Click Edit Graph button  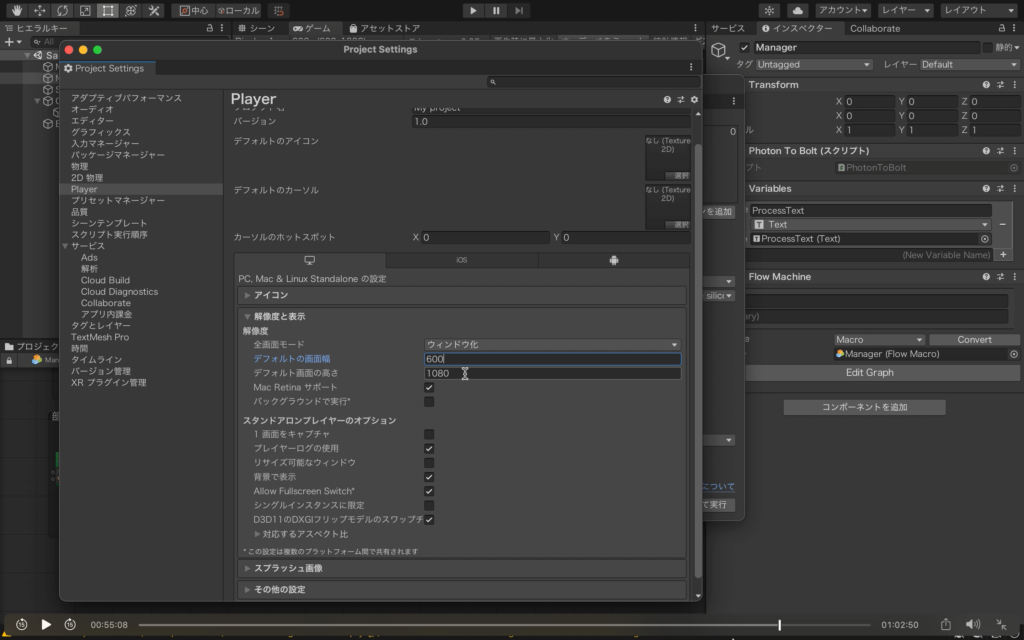pyautogui.click(x=869, y=372)
